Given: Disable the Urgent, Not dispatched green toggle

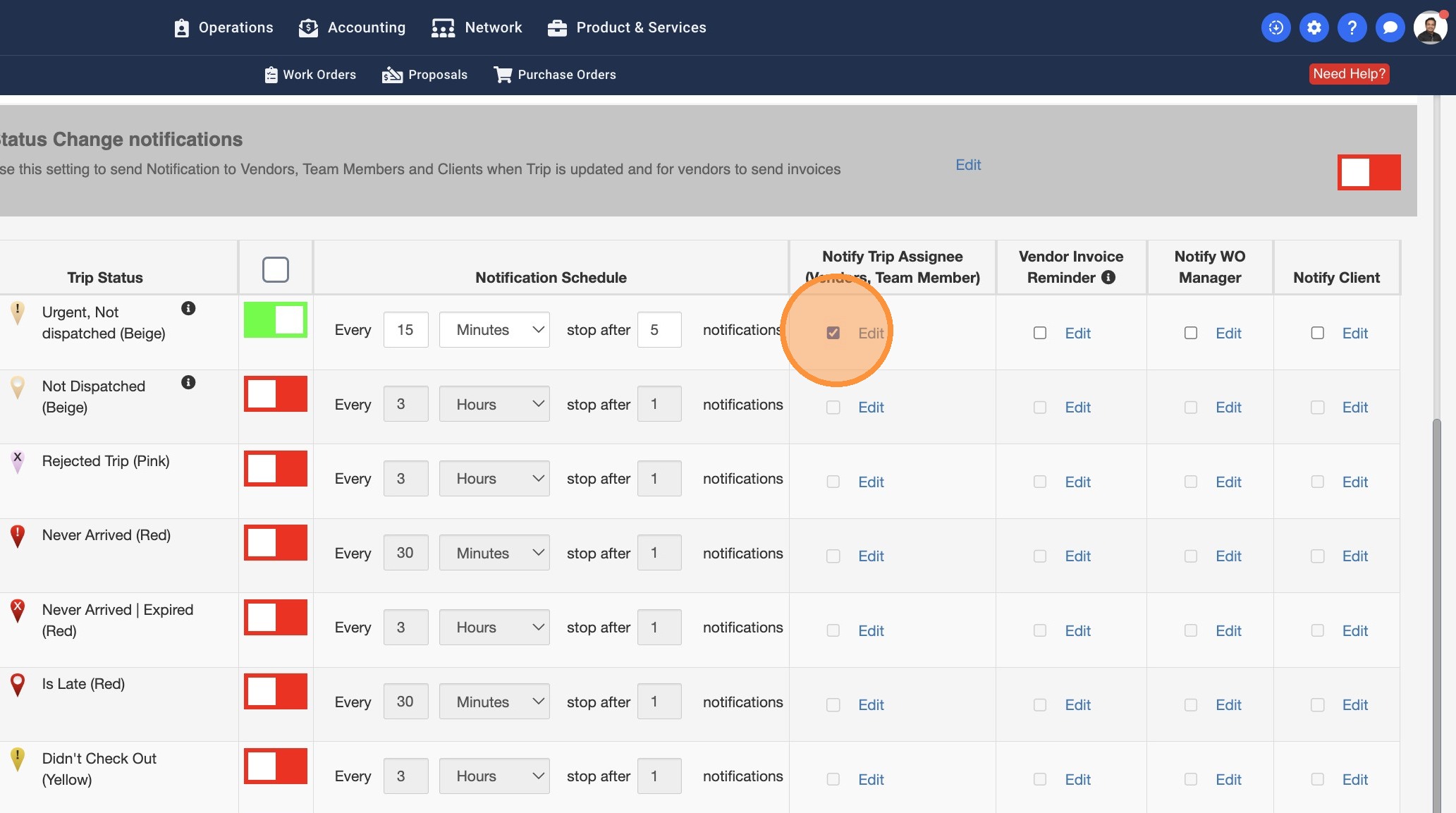Looking at the screenshot, I should 276,319.
